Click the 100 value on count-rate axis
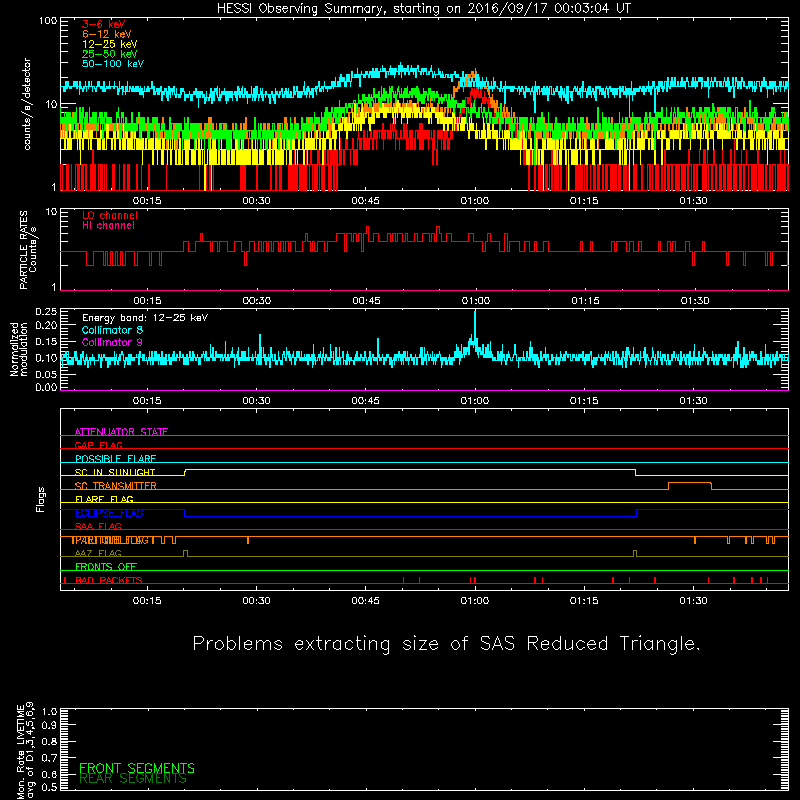The width and height of the screenshot is (800, 800). [47, 21]
